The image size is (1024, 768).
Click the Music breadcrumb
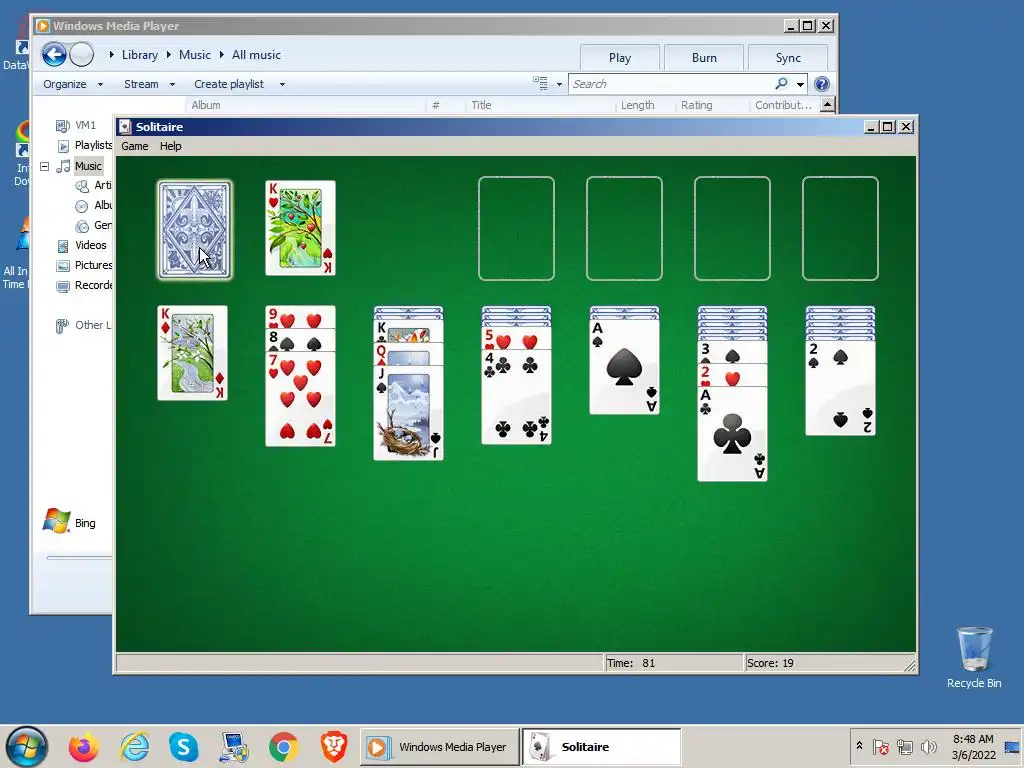(x=195, y=55)
